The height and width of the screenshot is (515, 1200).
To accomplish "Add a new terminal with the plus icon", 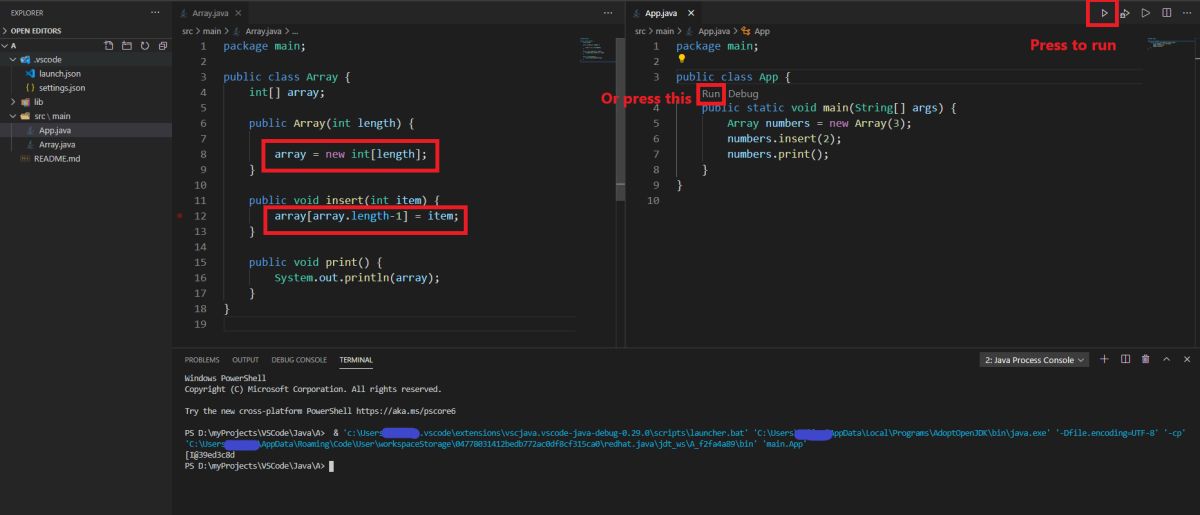I will (1105, 359).
